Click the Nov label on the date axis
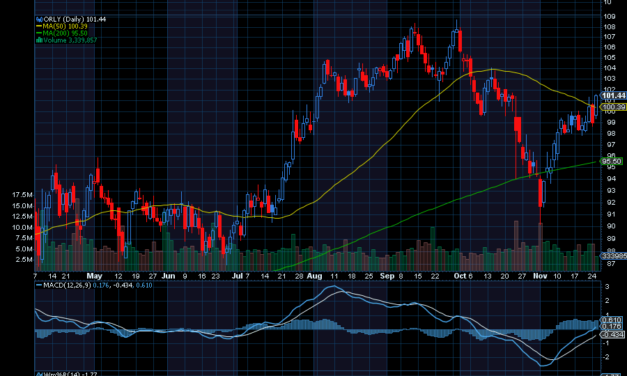 click(x=540, y=276)
